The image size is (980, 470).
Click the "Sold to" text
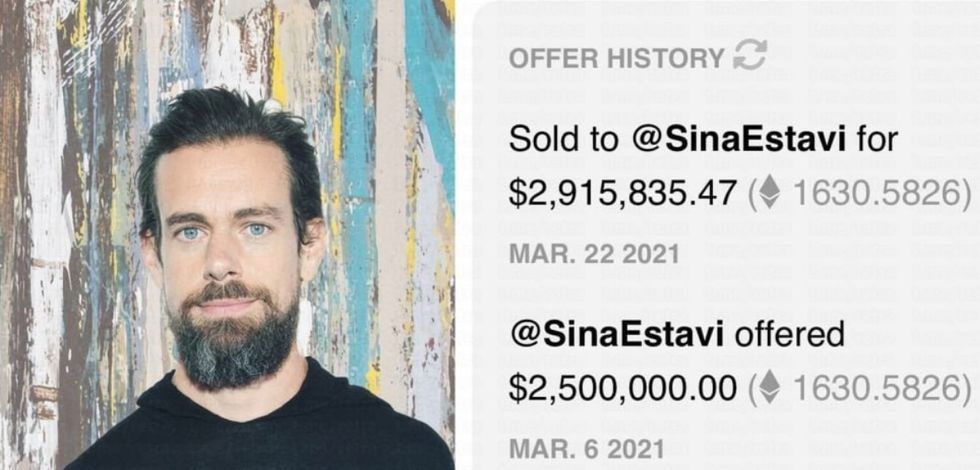[x=563, y=140]
